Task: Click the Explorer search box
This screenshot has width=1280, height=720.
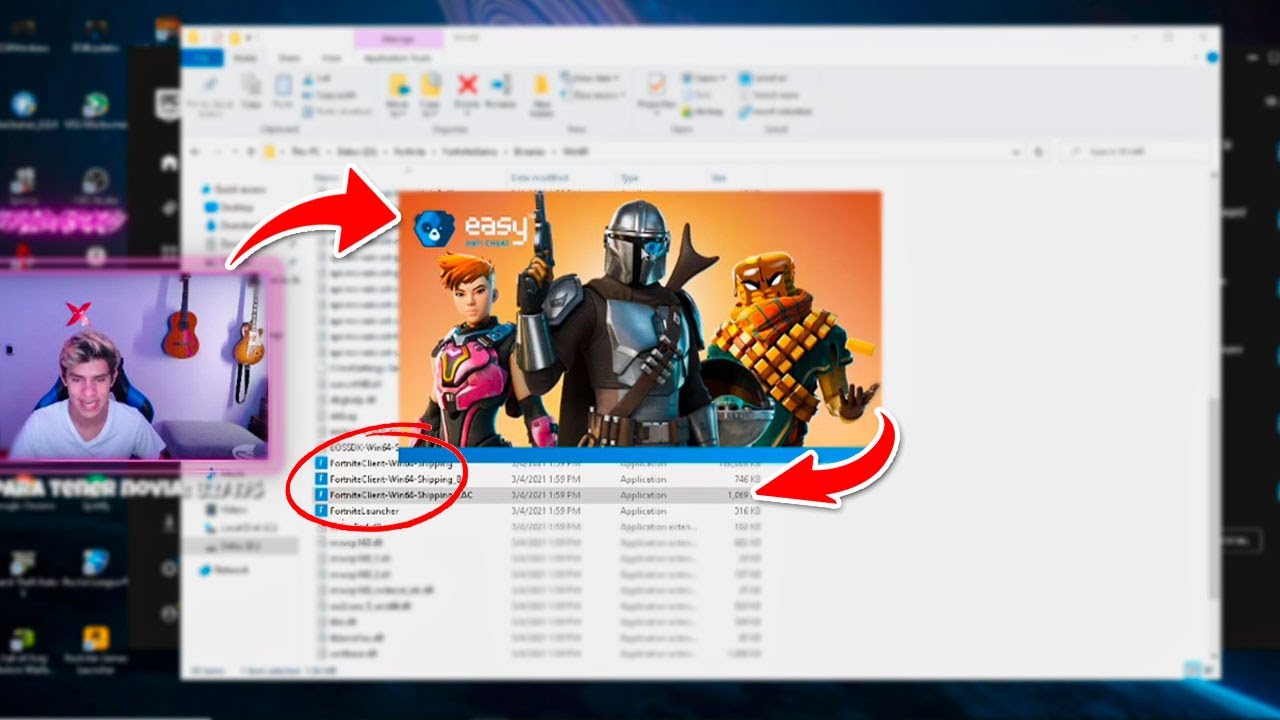Action: [x=1135, y=152]
